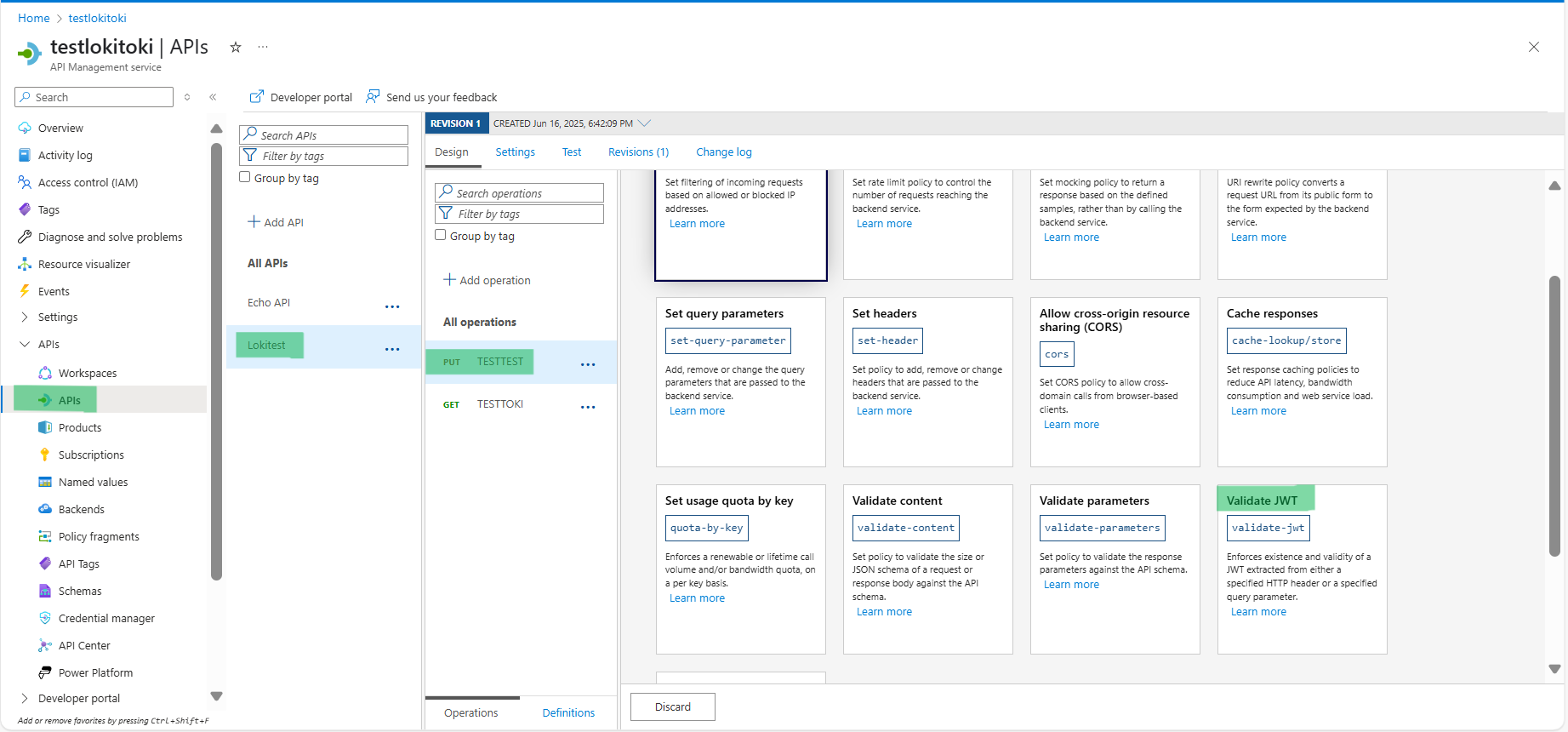
Task: Open the Echo API context menu ellipsis
Action: (x=392, y=306)
